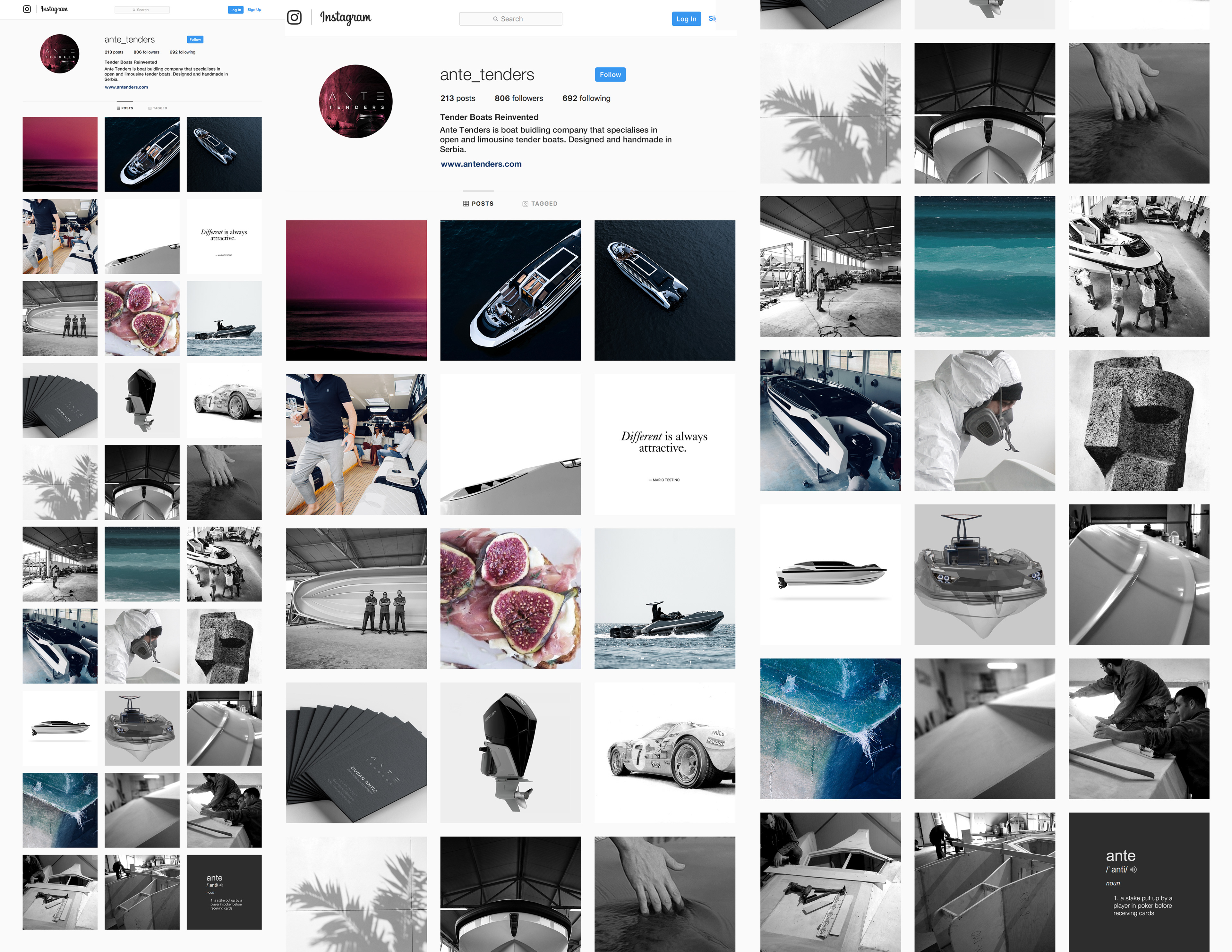Click the POSTS grid icon in the center profile
The width and height of the screenshot is (1232, 952).
(466, 204)
